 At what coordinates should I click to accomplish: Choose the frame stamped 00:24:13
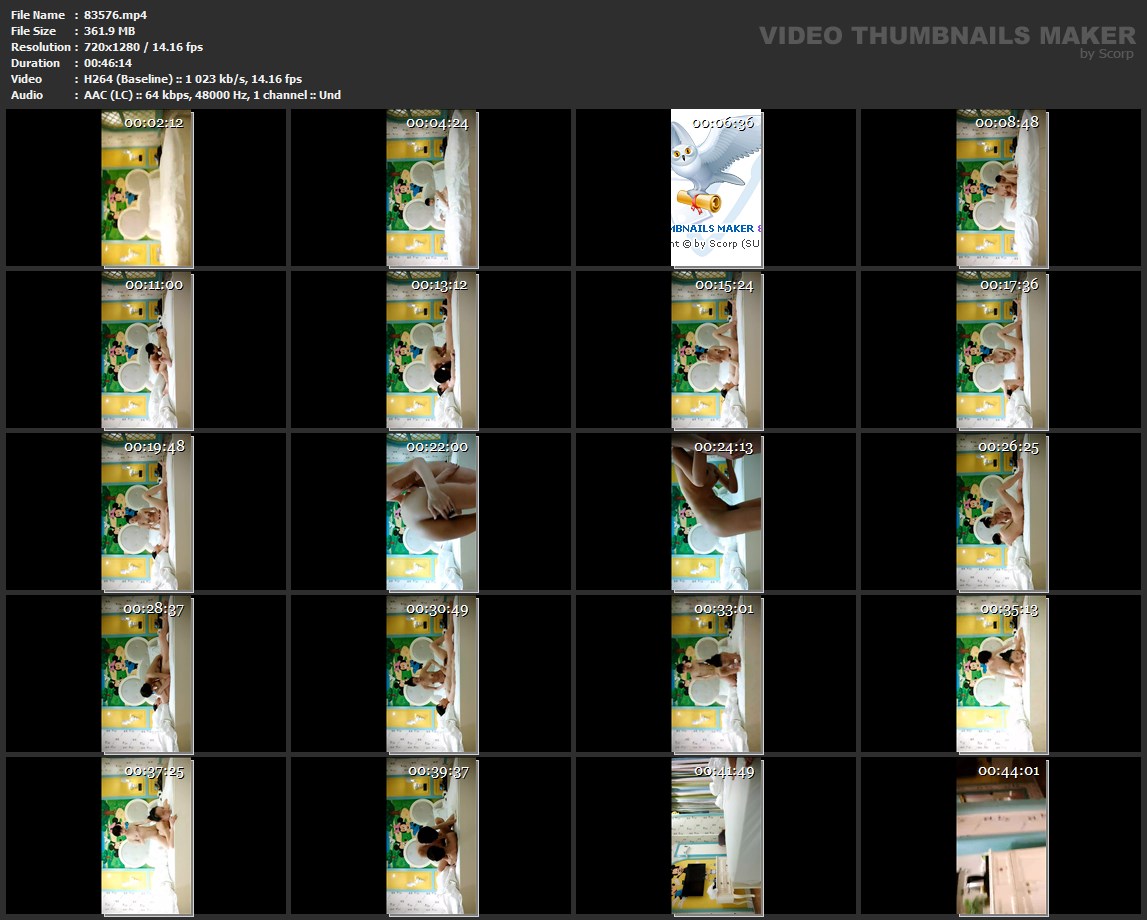point(716,512)
